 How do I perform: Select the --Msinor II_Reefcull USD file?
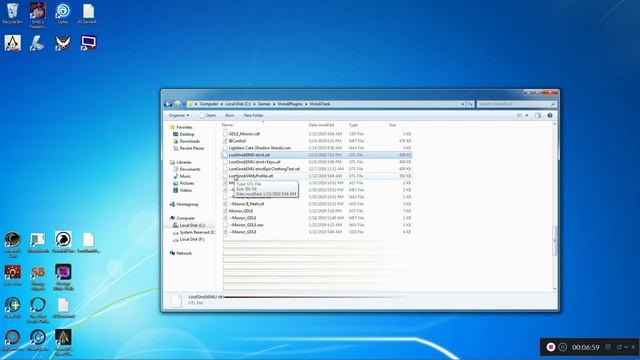coord(317,204)
